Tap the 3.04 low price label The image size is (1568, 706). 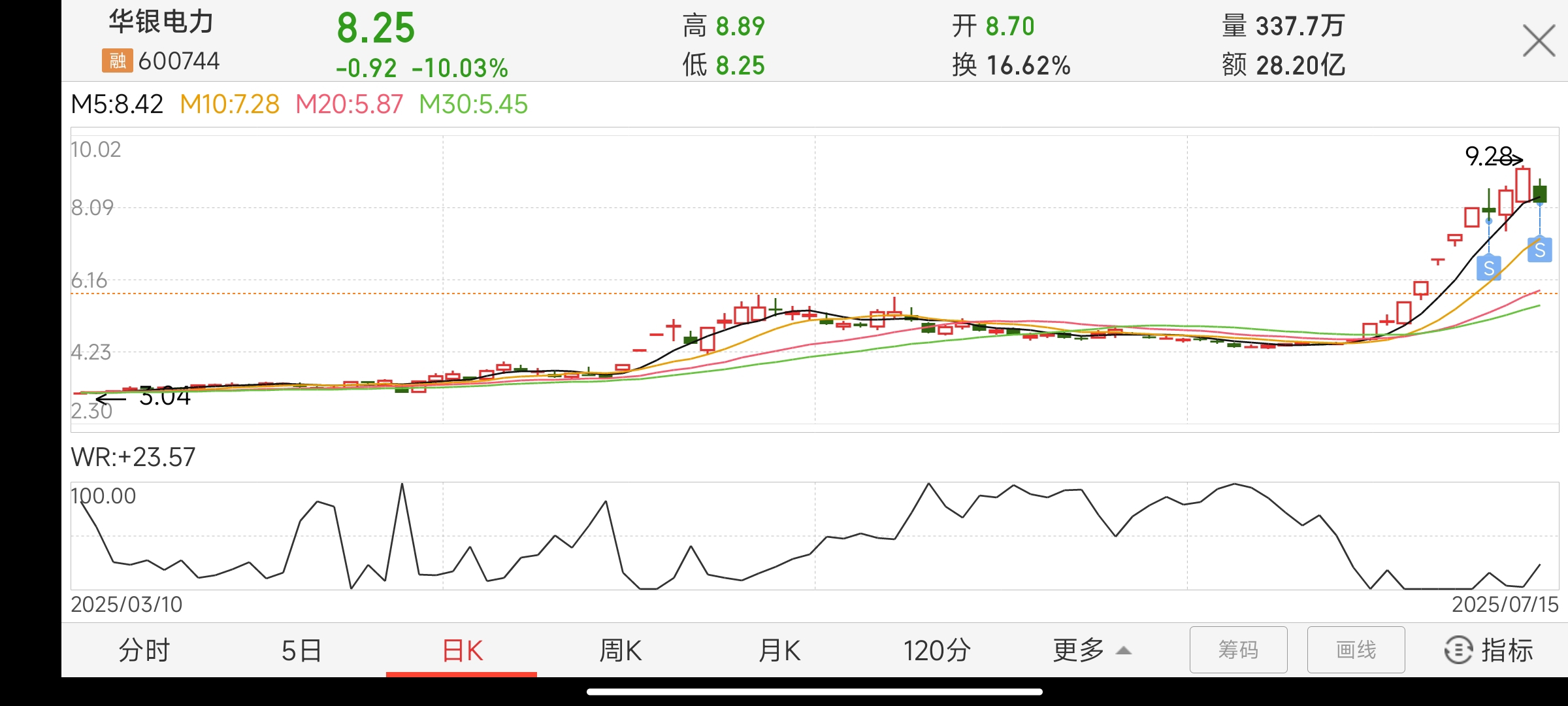tap(165, 396)
